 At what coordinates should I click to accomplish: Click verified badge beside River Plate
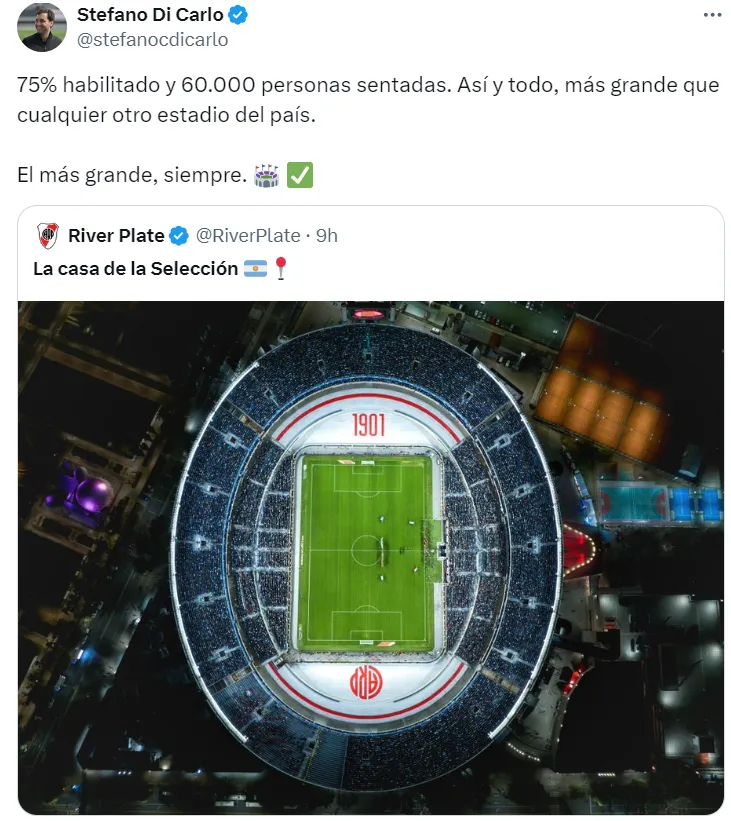coord(179,236)
